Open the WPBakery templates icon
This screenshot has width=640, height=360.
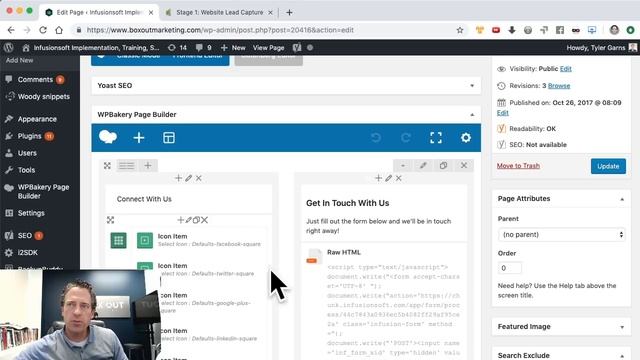169,138
